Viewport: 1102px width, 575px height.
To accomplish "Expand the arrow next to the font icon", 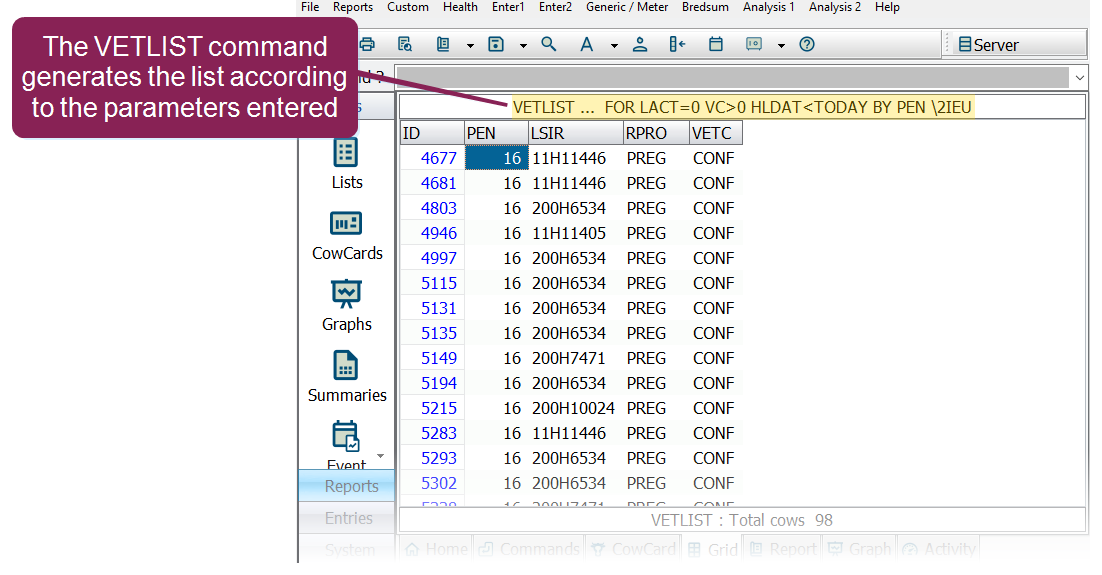I will 614,46.
